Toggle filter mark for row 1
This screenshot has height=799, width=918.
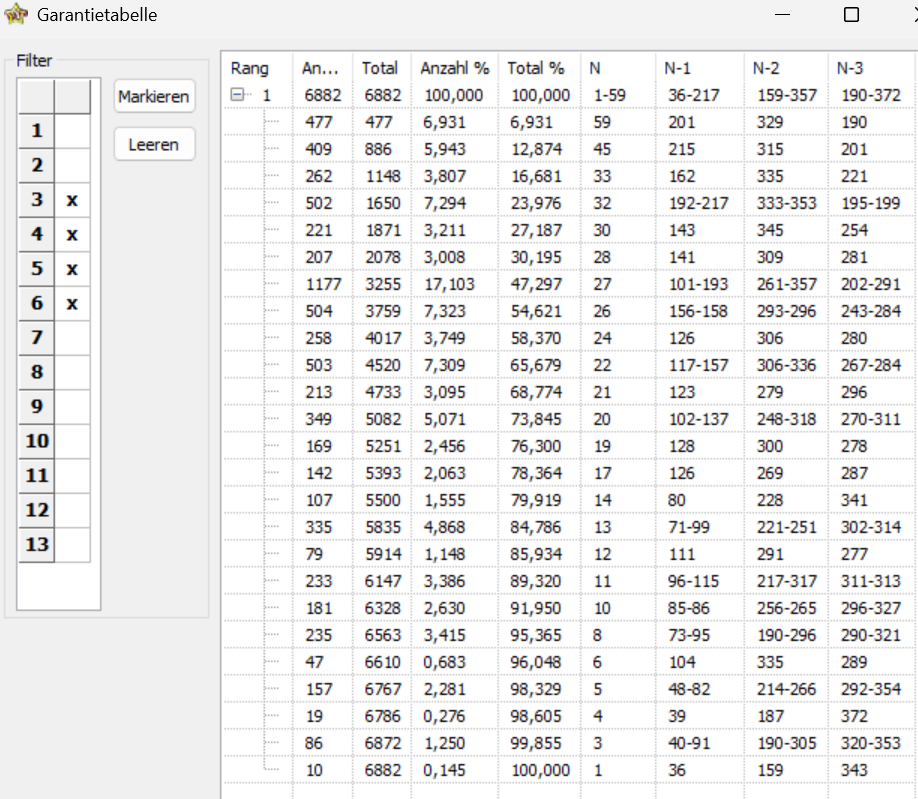click(72, 131)
